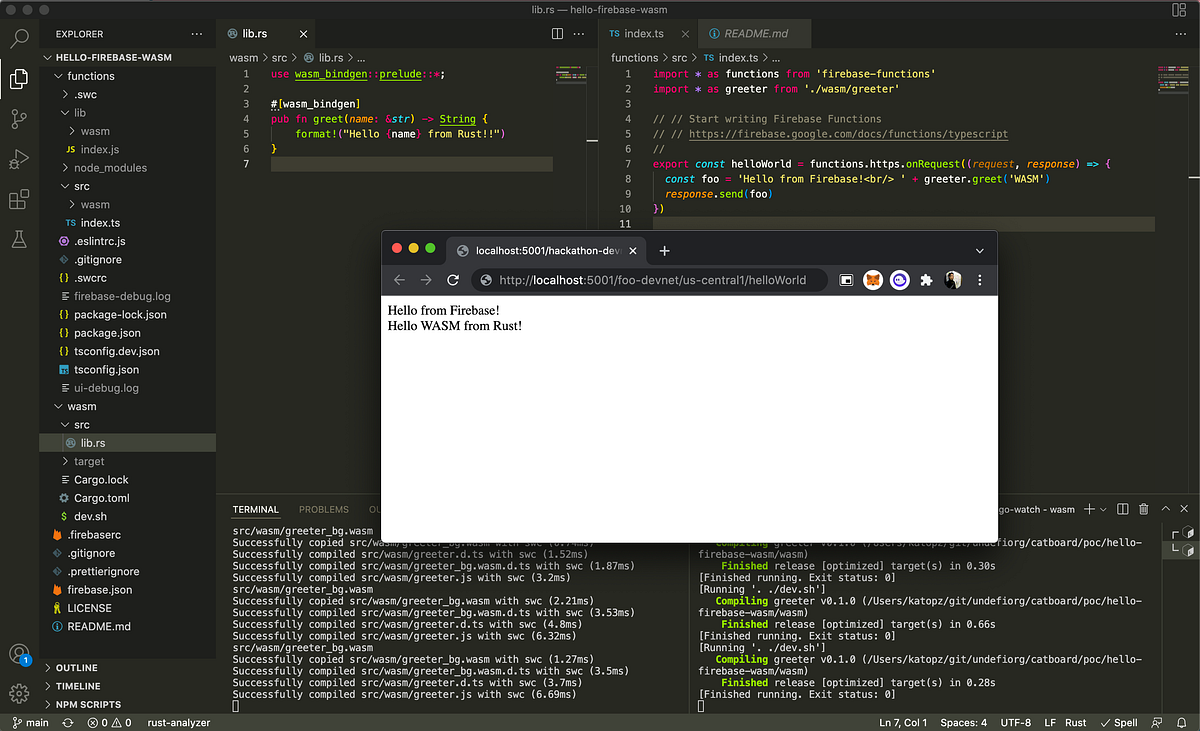Open the Manage gear icon
This screenshot has width=1200, height=731.
pyautogui.click(x=19, y=693)
